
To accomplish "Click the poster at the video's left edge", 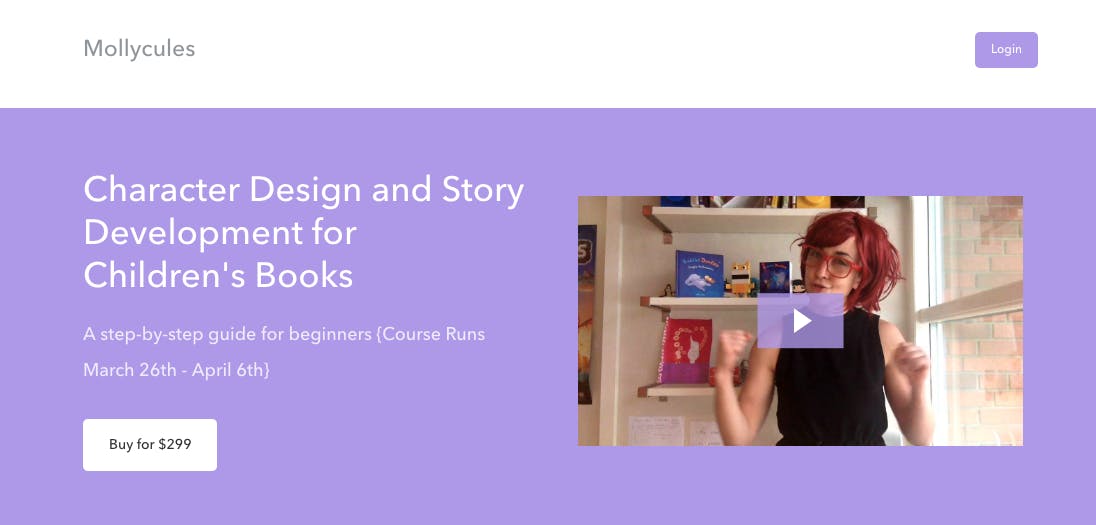I will [586, 314].
